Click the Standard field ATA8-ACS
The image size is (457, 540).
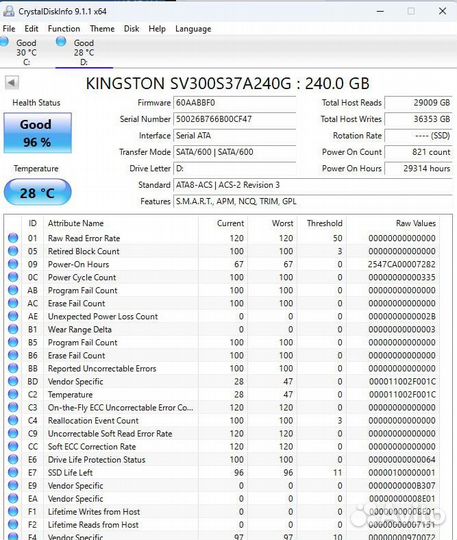coord(313,185)
